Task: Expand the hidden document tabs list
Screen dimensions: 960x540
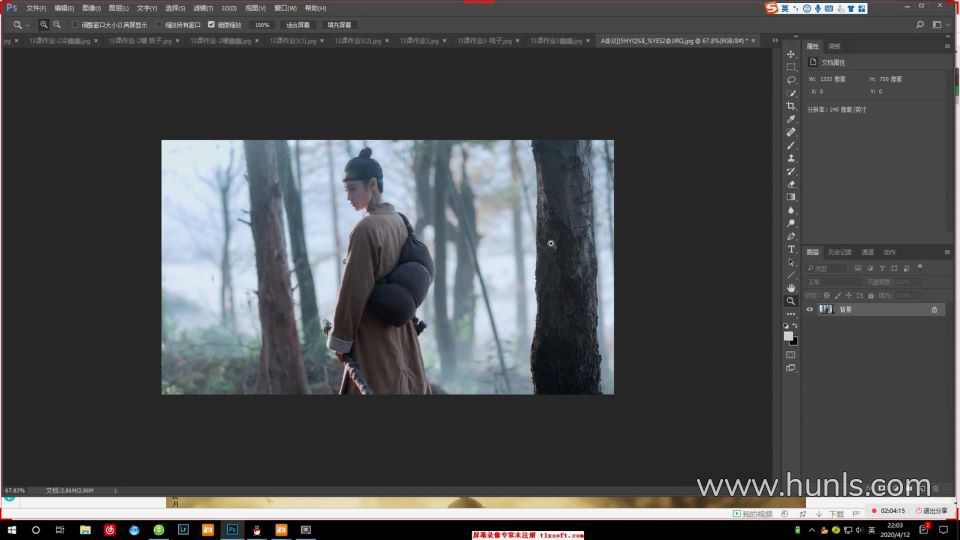Action: point(775,40)
